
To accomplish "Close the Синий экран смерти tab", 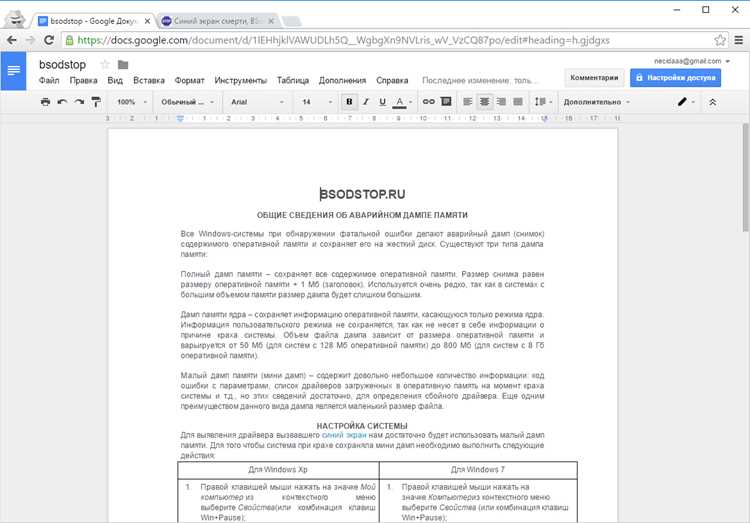I will pos(271,21).
